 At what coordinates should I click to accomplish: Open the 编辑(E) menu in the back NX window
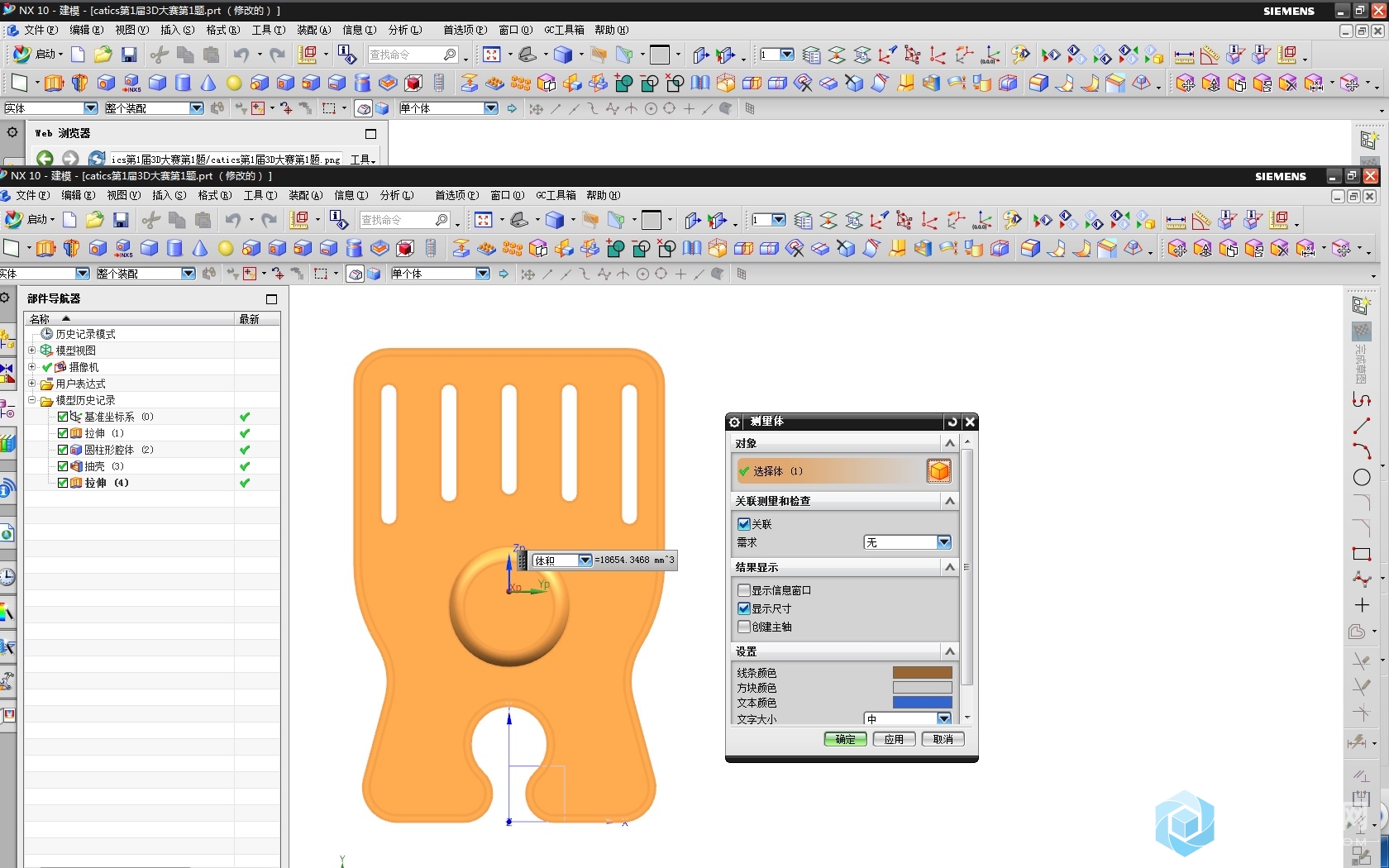point(86,30)
